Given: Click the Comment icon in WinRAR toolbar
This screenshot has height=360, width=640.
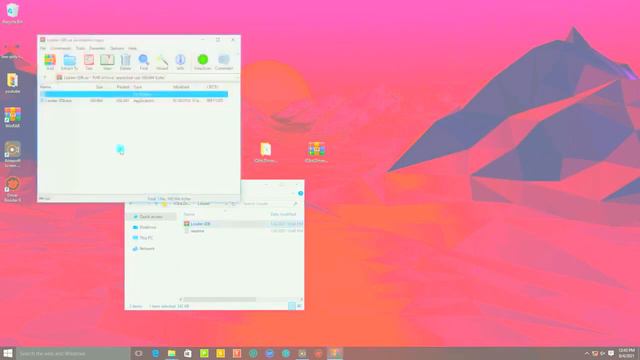Looking at the screenshot, I should (x=224, y=62).
